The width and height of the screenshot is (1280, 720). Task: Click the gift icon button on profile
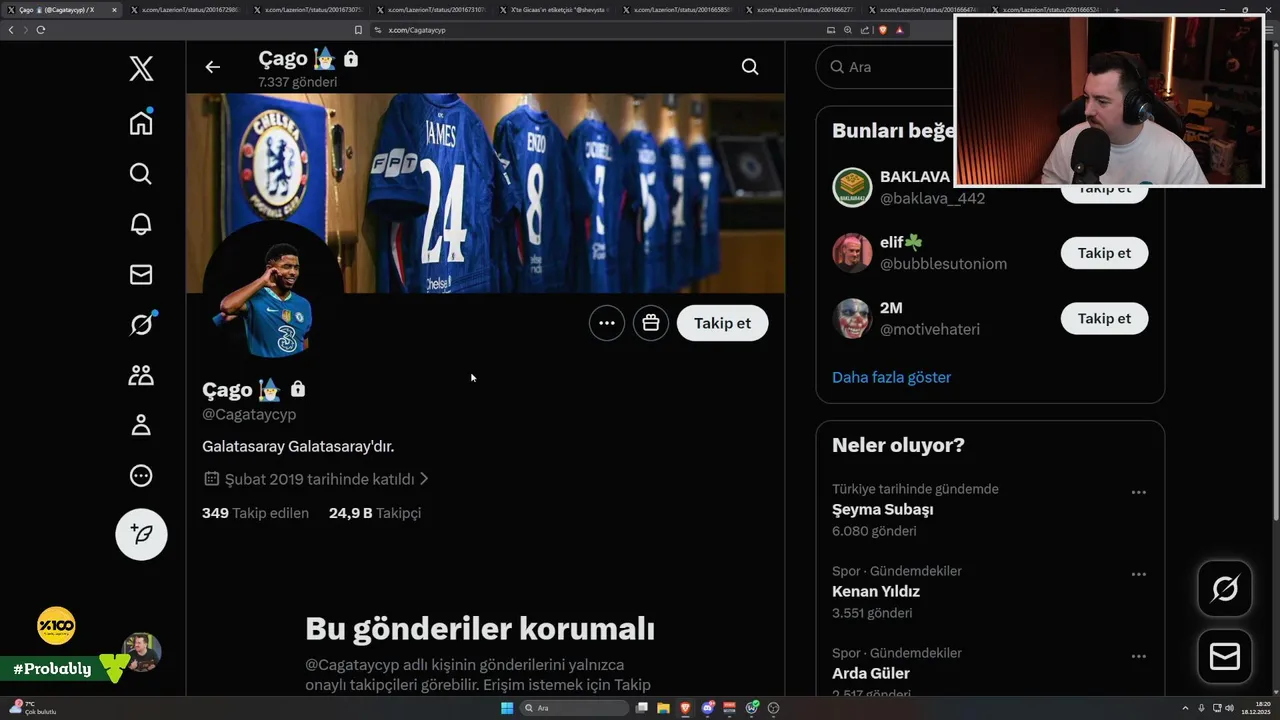(x=651, y=323)
